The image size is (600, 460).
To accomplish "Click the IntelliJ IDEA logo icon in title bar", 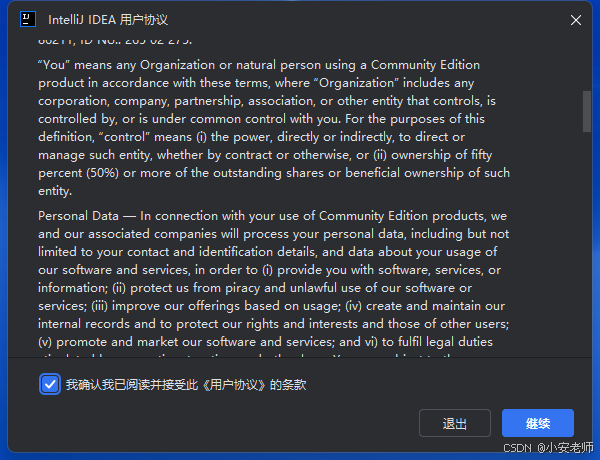I will 28,19.
